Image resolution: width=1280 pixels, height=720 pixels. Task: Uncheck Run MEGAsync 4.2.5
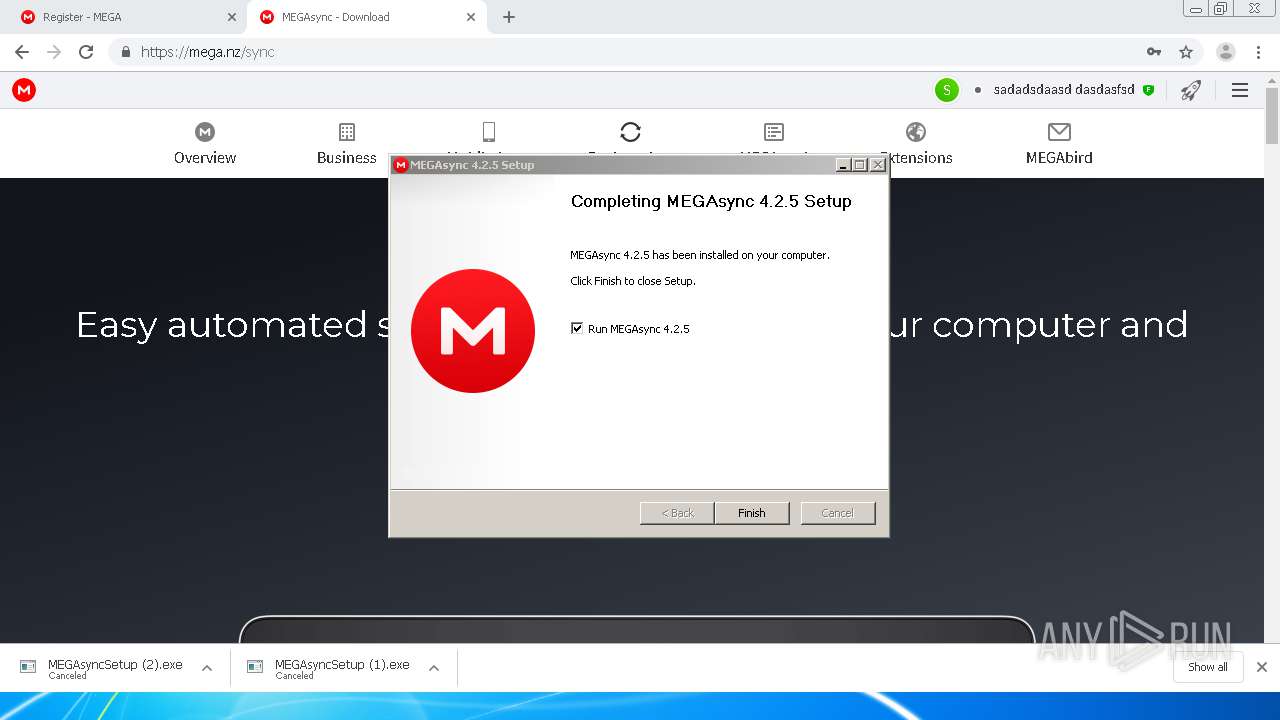coord(577,328)
